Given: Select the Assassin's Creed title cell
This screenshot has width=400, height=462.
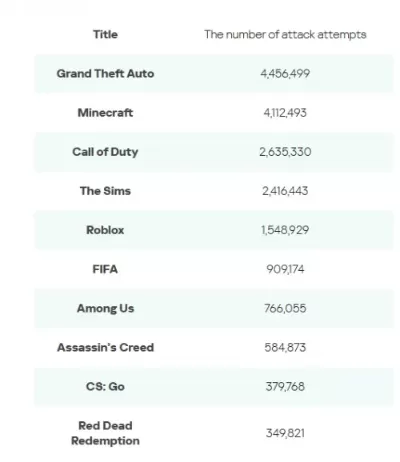Looking at the screenshot, I should (x=105, y=347).
